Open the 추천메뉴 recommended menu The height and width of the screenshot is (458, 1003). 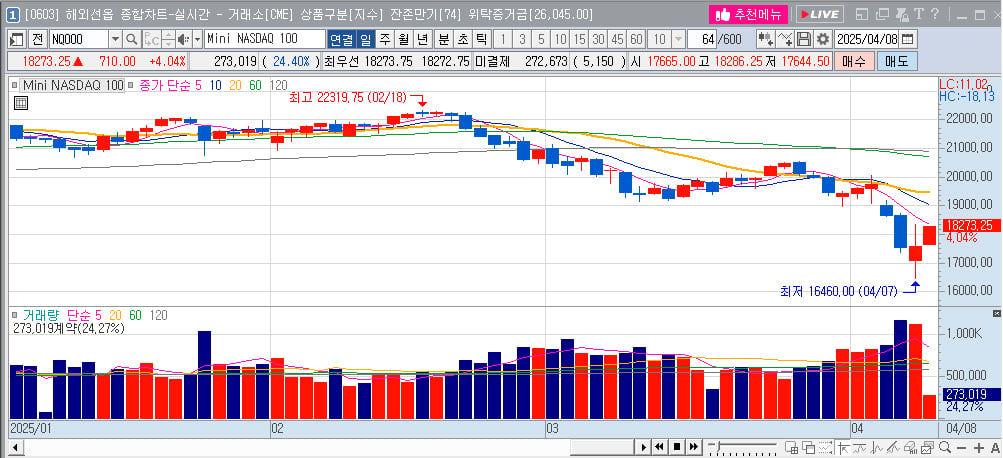(748, 14)
